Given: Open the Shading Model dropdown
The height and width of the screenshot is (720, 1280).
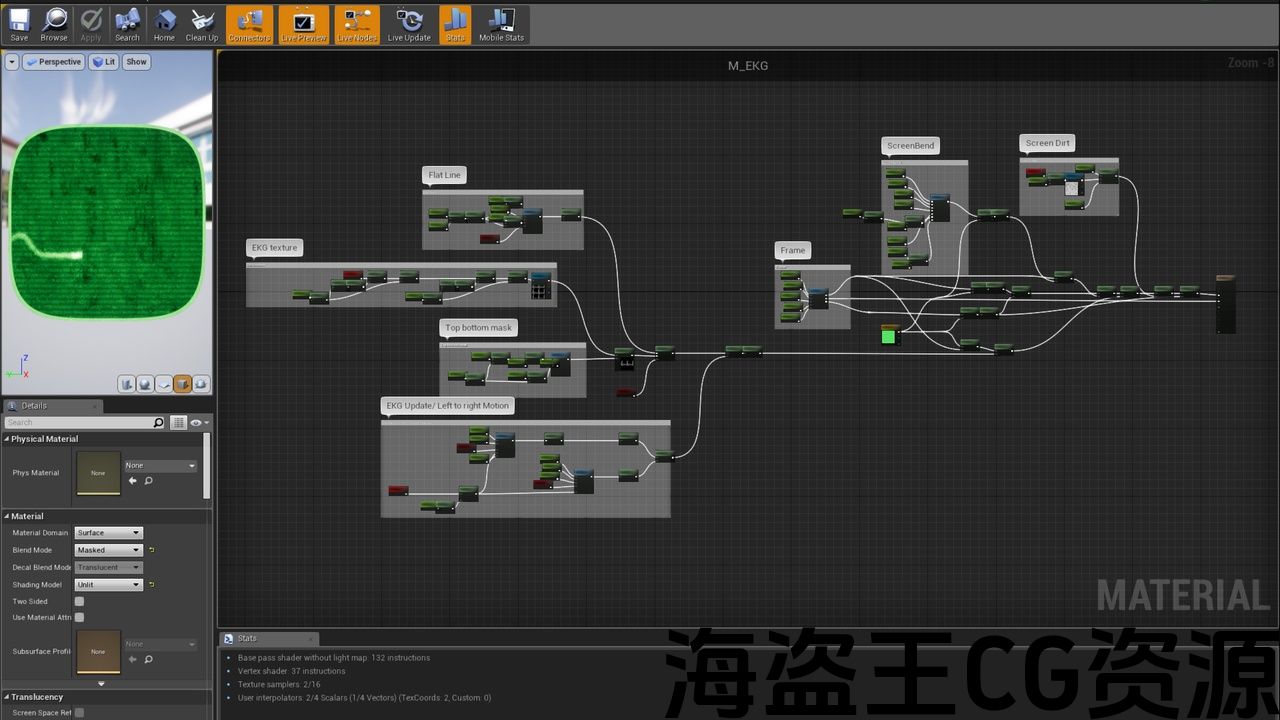Looking at the screenshot, I should (109, 585).
